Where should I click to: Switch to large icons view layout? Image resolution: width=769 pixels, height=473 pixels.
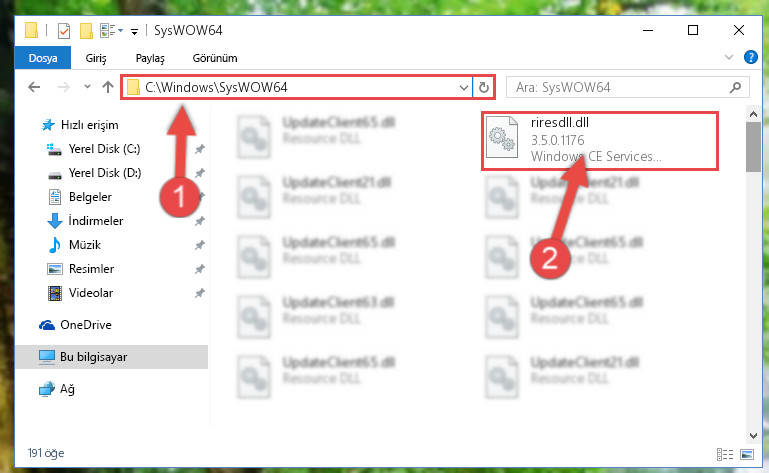point(747,454)
